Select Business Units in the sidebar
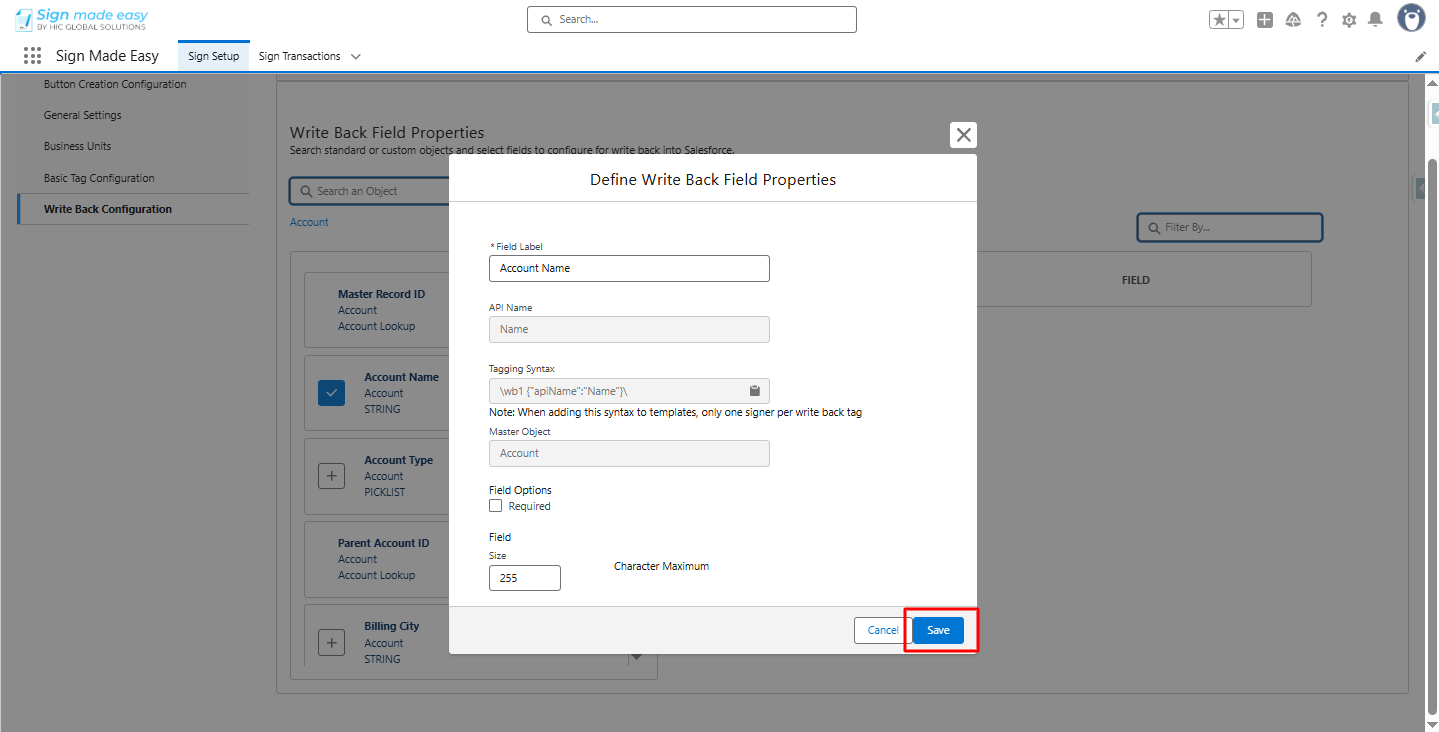 tap(78, 146)
